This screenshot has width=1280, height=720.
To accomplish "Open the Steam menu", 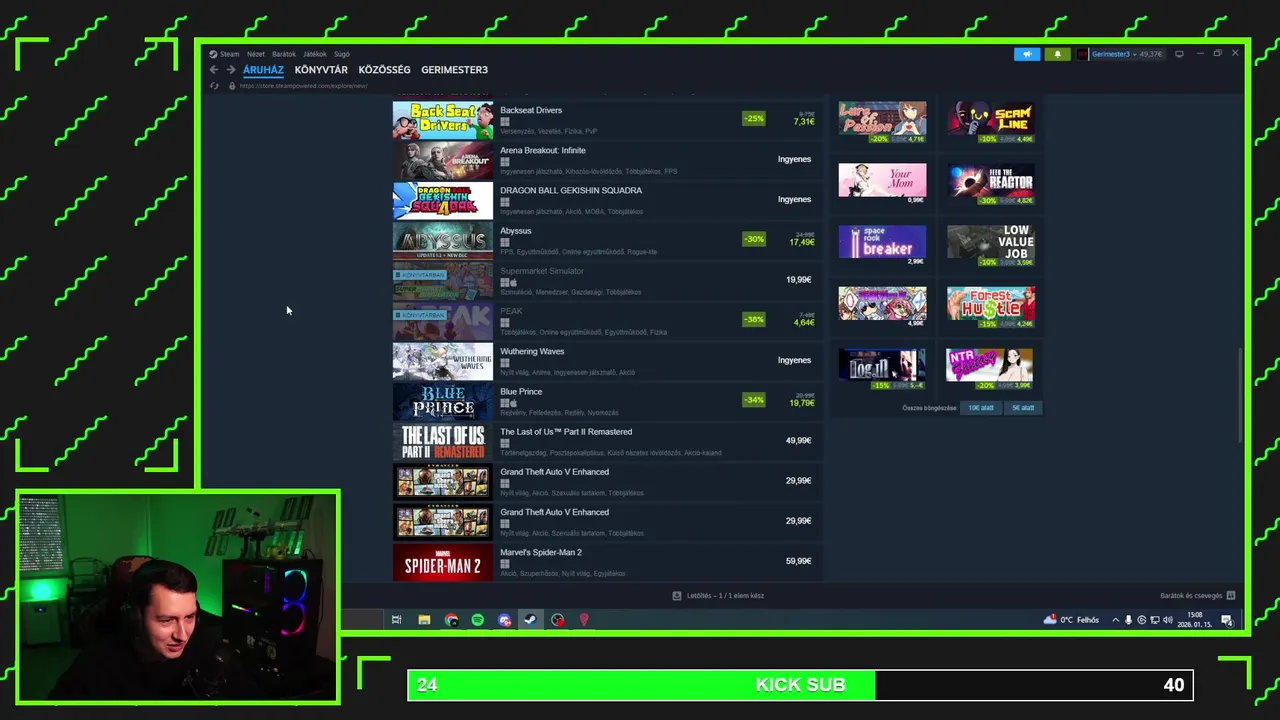I will point(230,54).
